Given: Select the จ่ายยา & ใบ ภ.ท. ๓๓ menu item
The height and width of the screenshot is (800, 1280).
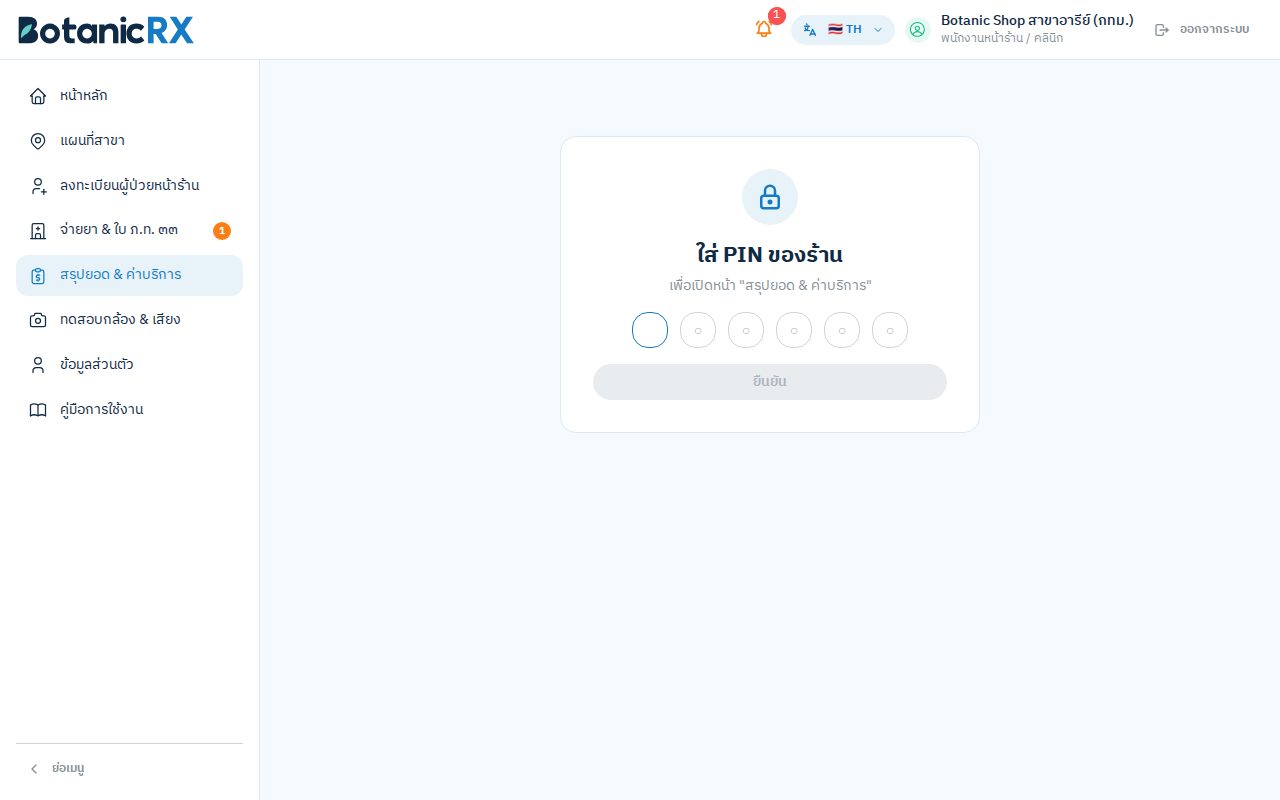Looking at the screenshot, I should tap(129, 231).
